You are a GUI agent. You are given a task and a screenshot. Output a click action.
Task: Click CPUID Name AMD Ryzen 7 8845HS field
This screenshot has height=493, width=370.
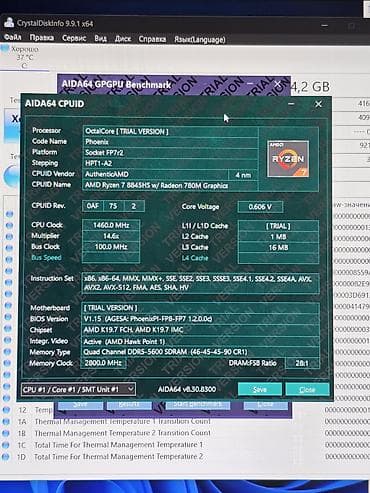click(170, 185)
